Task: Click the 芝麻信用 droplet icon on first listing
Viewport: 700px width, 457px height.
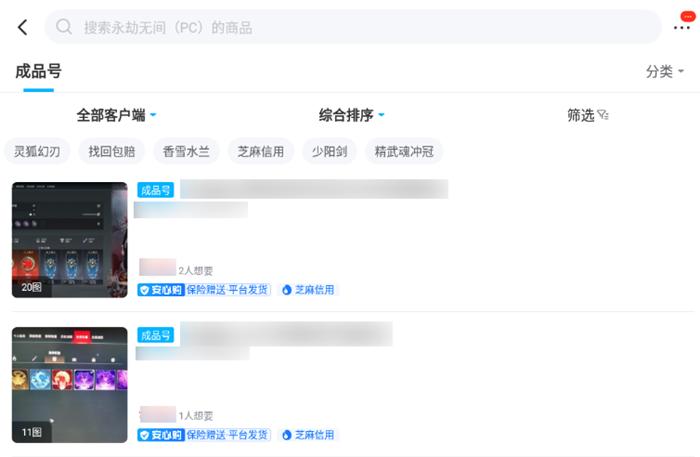Action: coord(286,290)
